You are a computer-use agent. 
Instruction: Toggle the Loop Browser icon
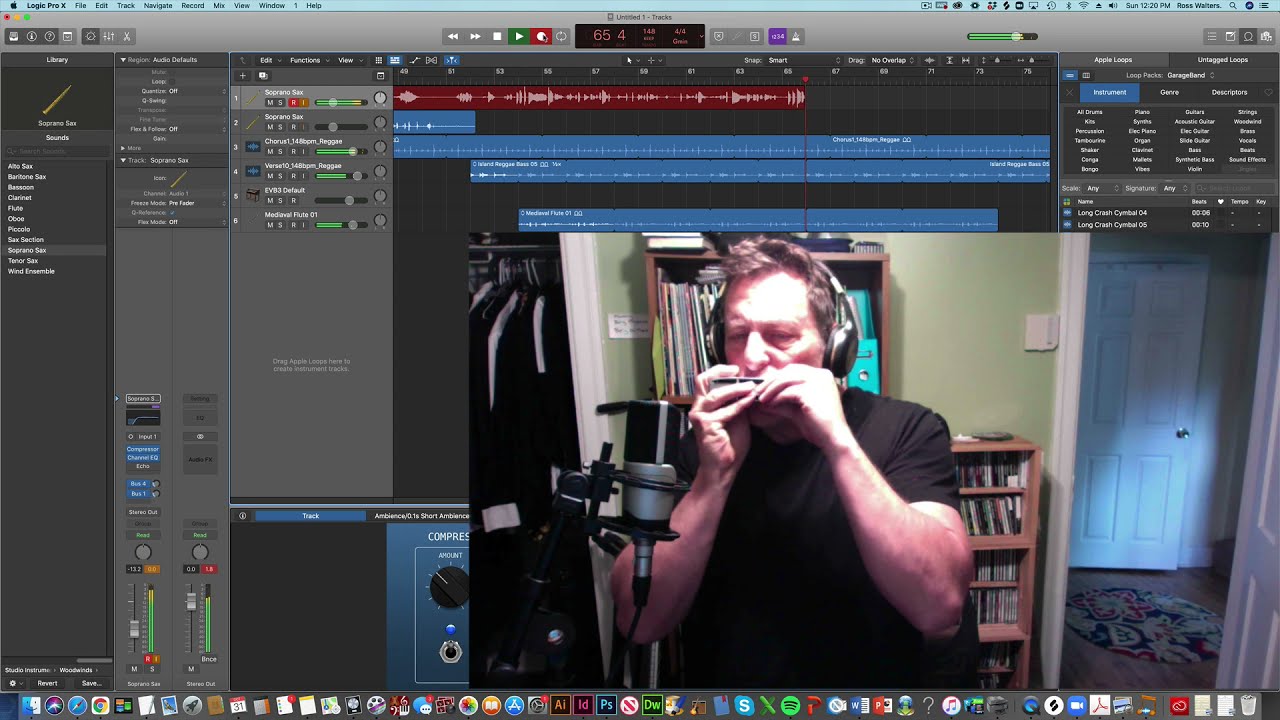pyautogui.click(x=1248, y=36)
